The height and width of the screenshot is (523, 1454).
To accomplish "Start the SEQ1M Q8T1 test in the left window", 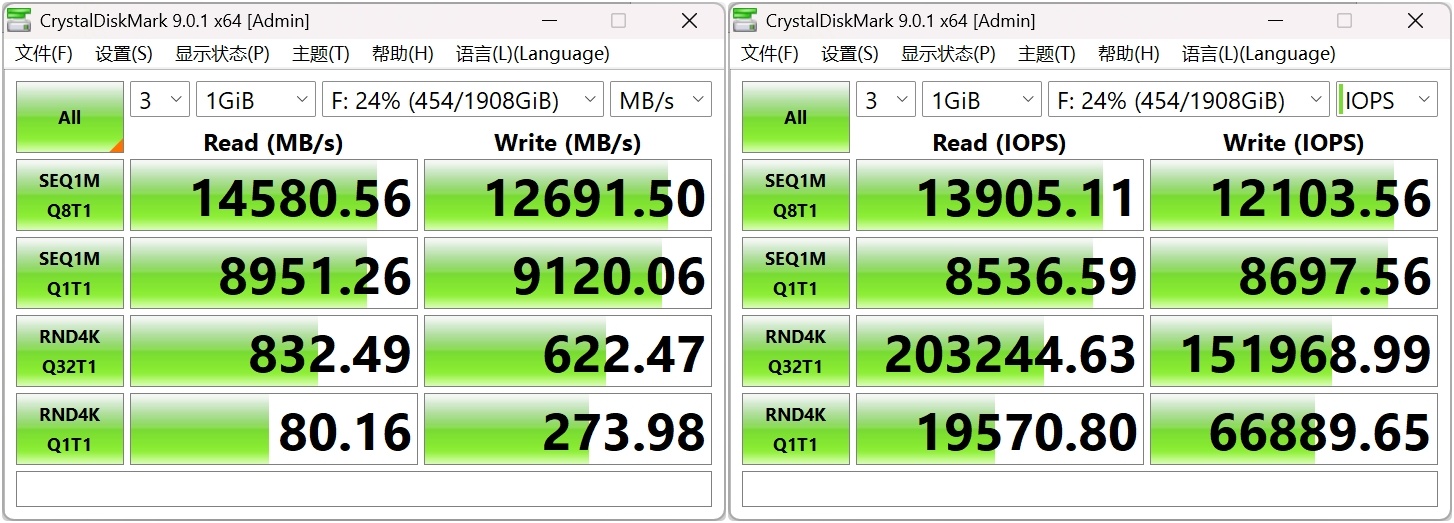I will point(70,195).
